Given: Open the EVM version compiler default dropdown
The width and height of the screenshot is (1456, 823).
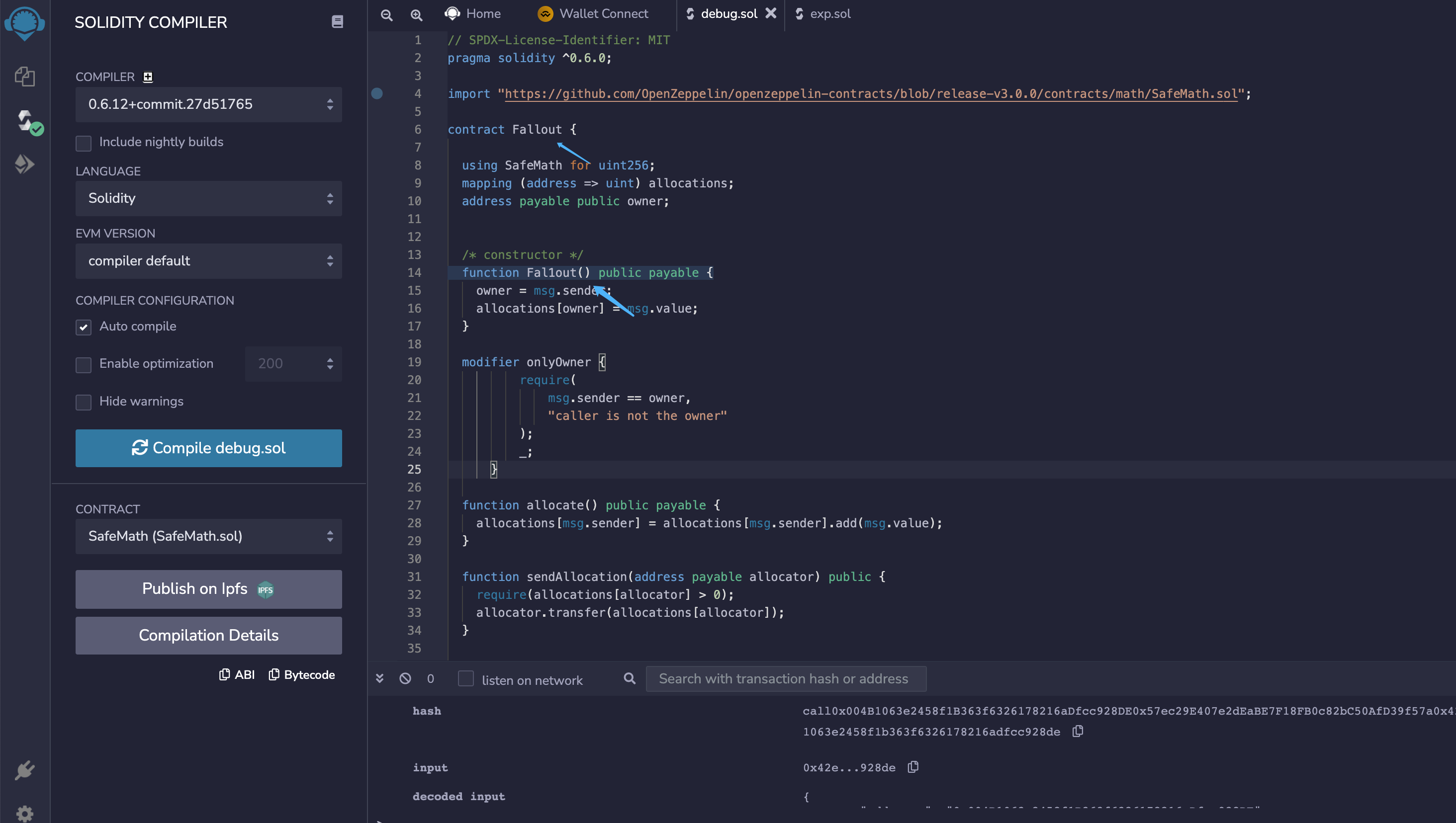Looking at the screenshot, I should pos(209,261).
